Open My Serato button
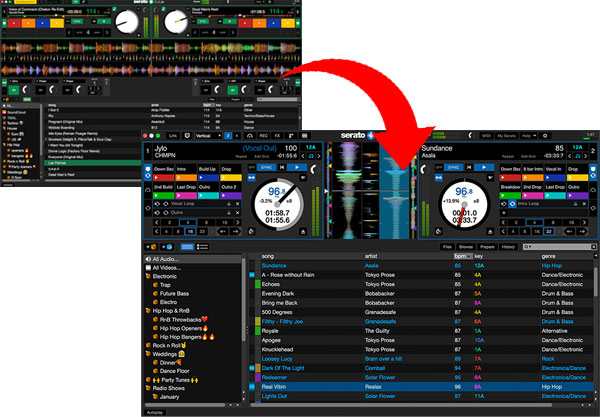Screen dimensions: 600x417 [507, 136]
